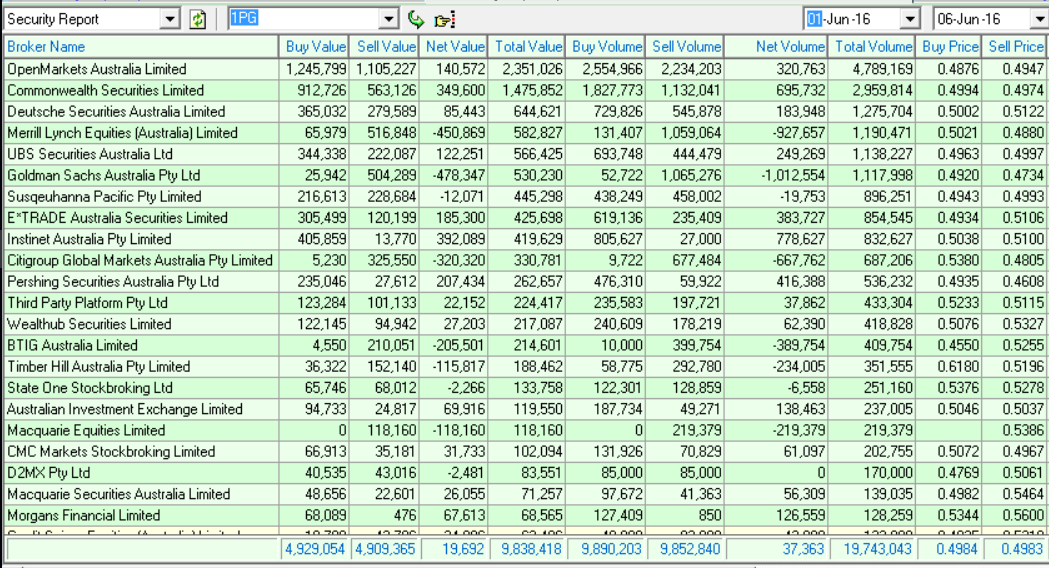Expand the 1PG security code dropdown
This screenshot has height=568, width=1049.
pos(389,19)
